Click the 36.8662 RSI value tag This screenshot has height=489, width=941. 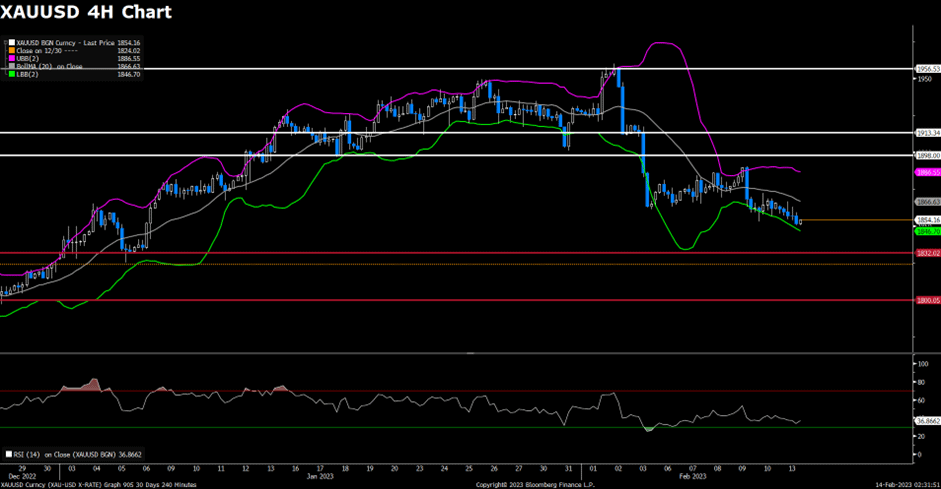[x=927, y=421]
